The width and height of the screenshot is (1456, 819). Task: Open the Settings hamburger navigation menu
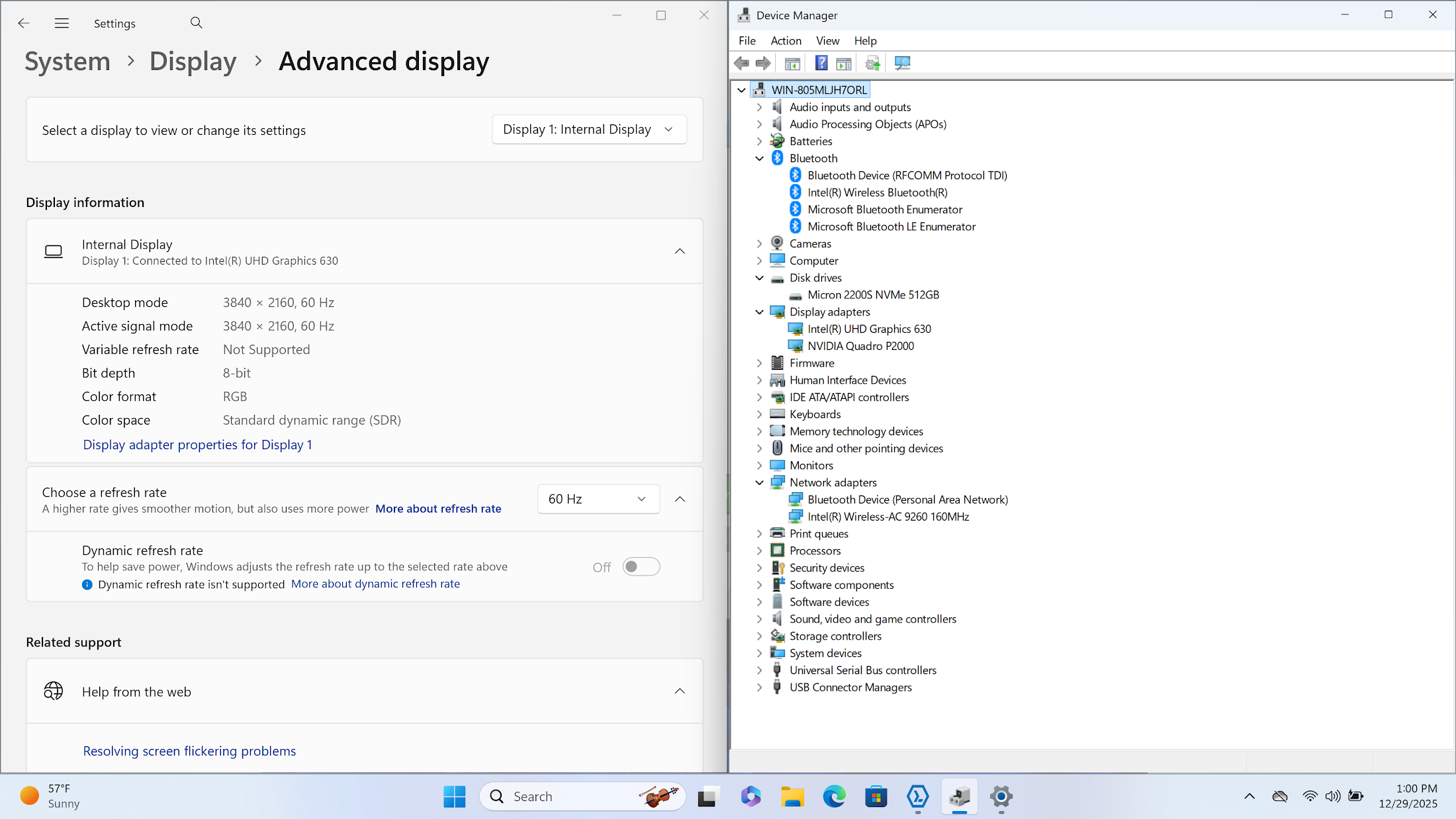tap(62, 23)
